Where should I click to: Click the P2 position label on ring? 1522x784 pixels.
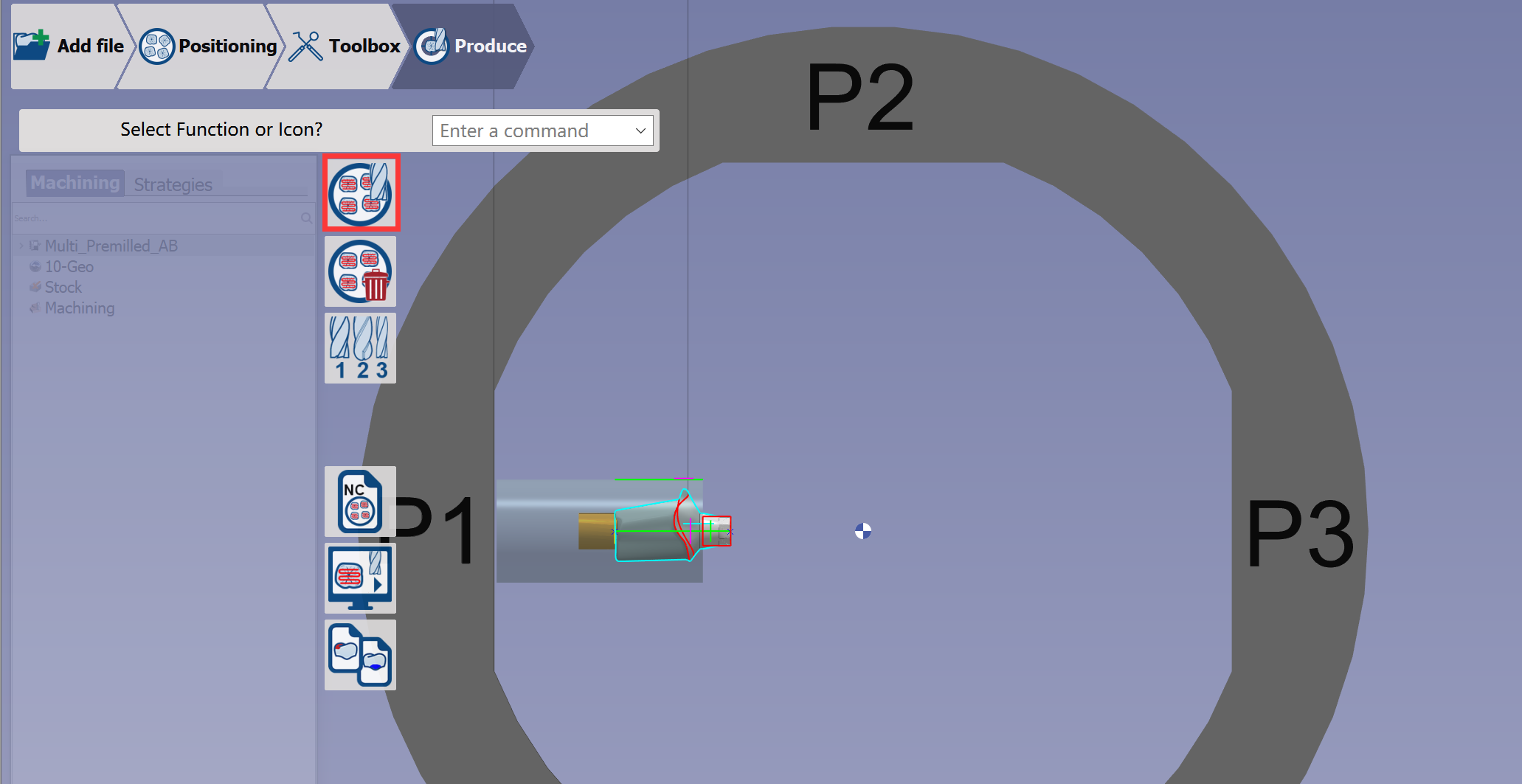[x=860, y=97]
